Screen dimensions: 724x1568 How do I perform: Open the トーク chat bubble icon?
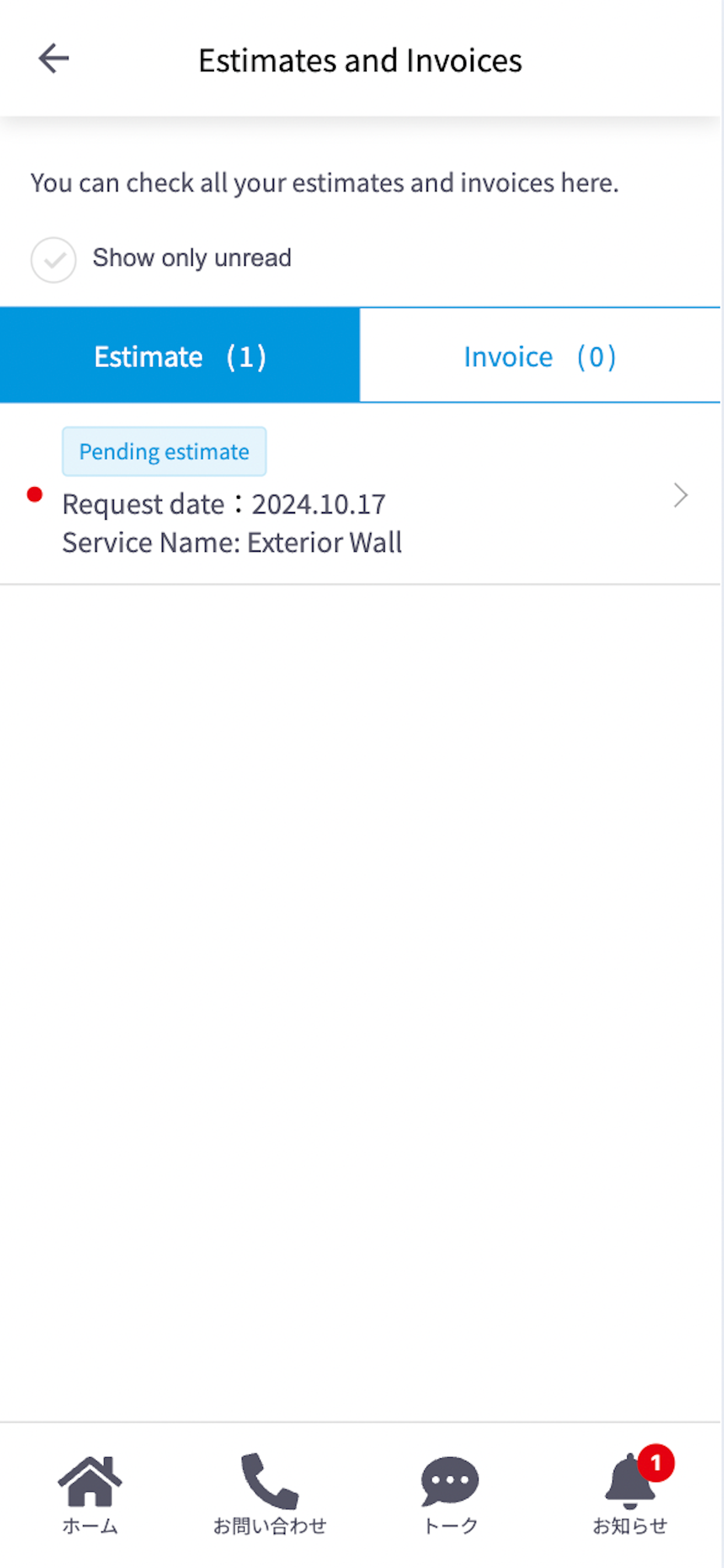449,1481
